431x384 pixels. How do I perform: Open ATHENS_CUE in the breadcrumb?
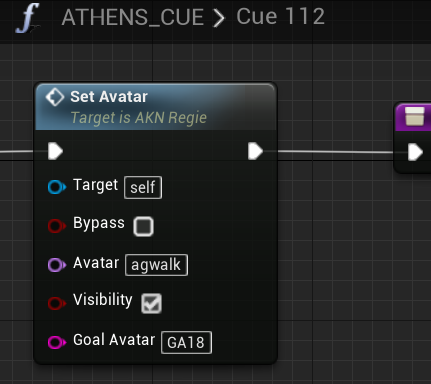tap(133, 17)
